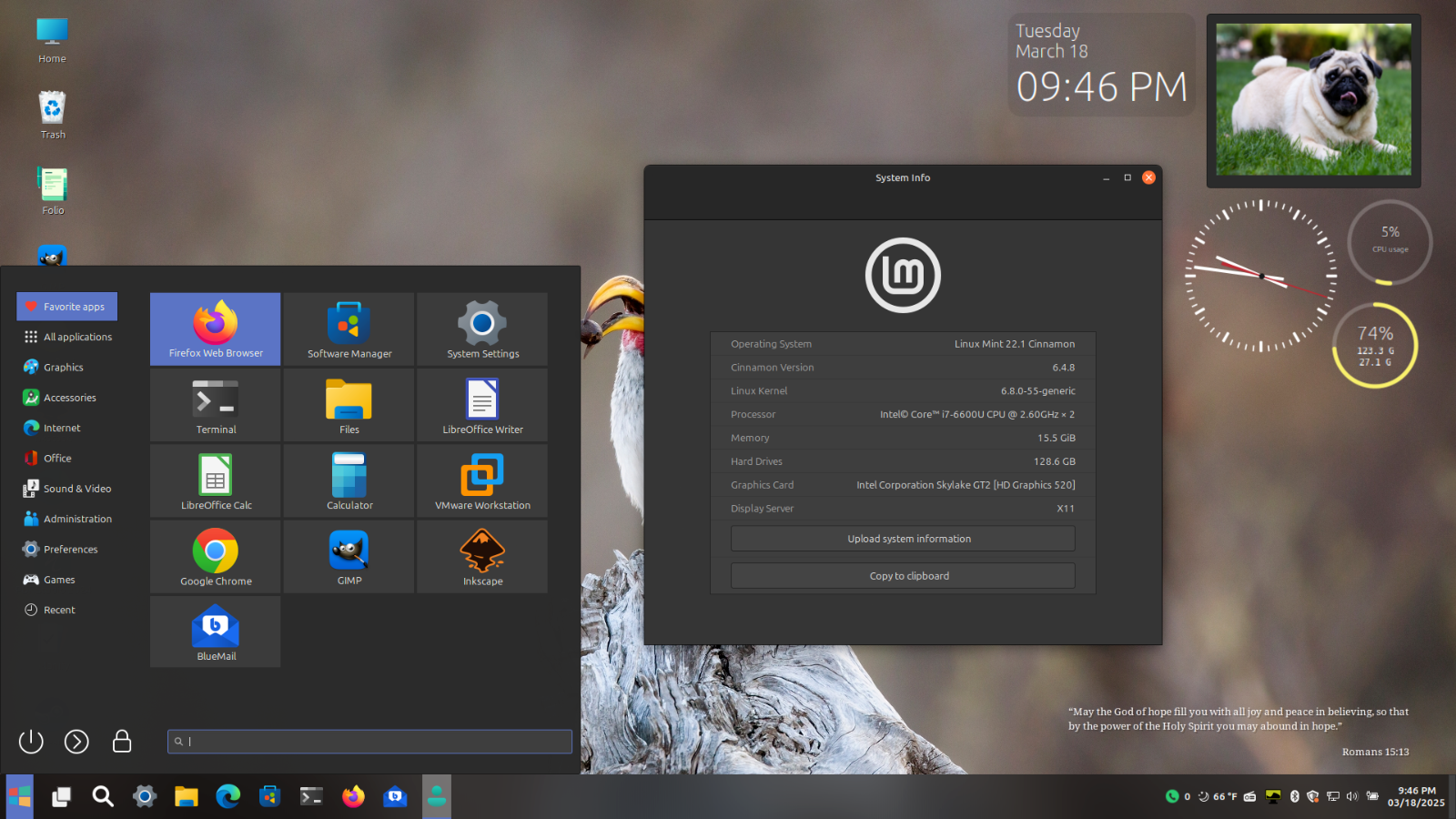Open VMware Workstation app

[x=482, y=480]
